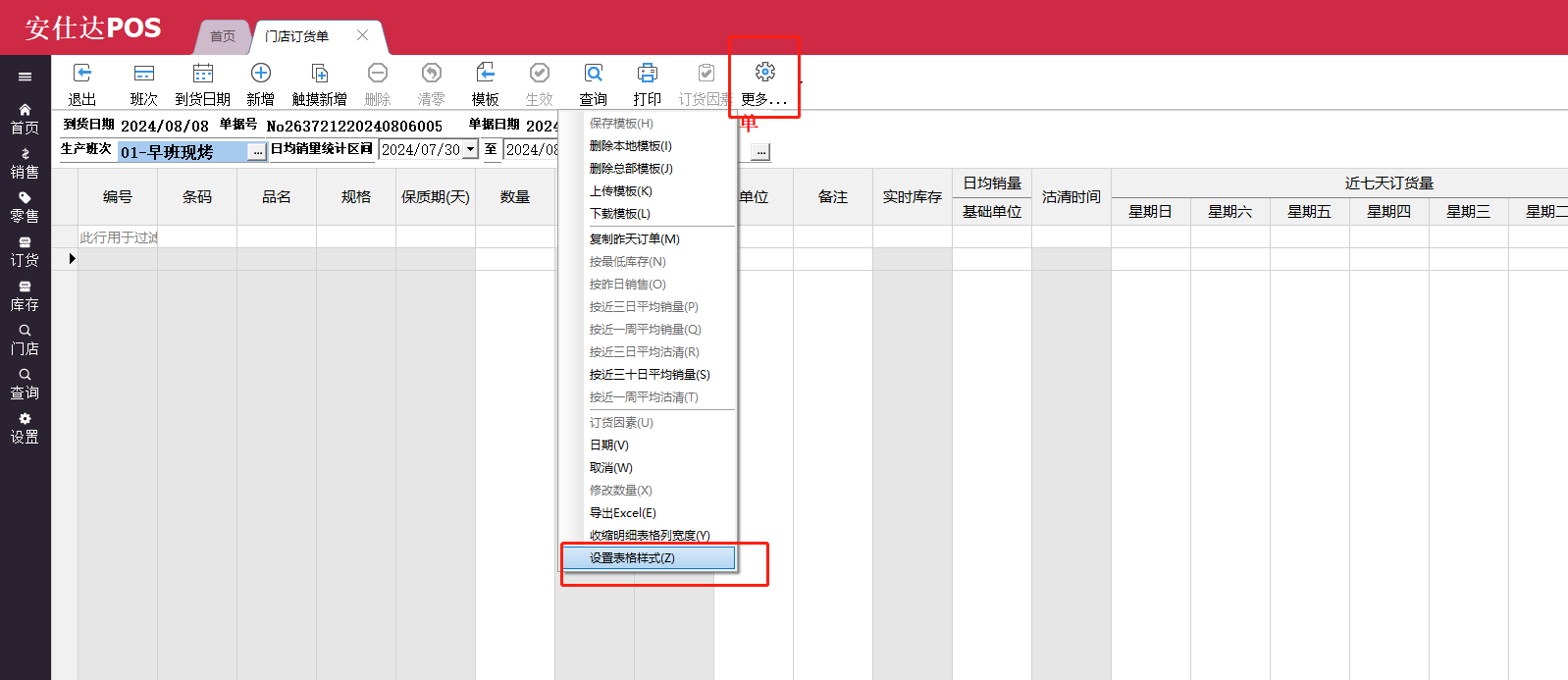This screenshot has height=680, width=1568.
Task: Open 设置 in left sidebar
Action: pos(25,428)
